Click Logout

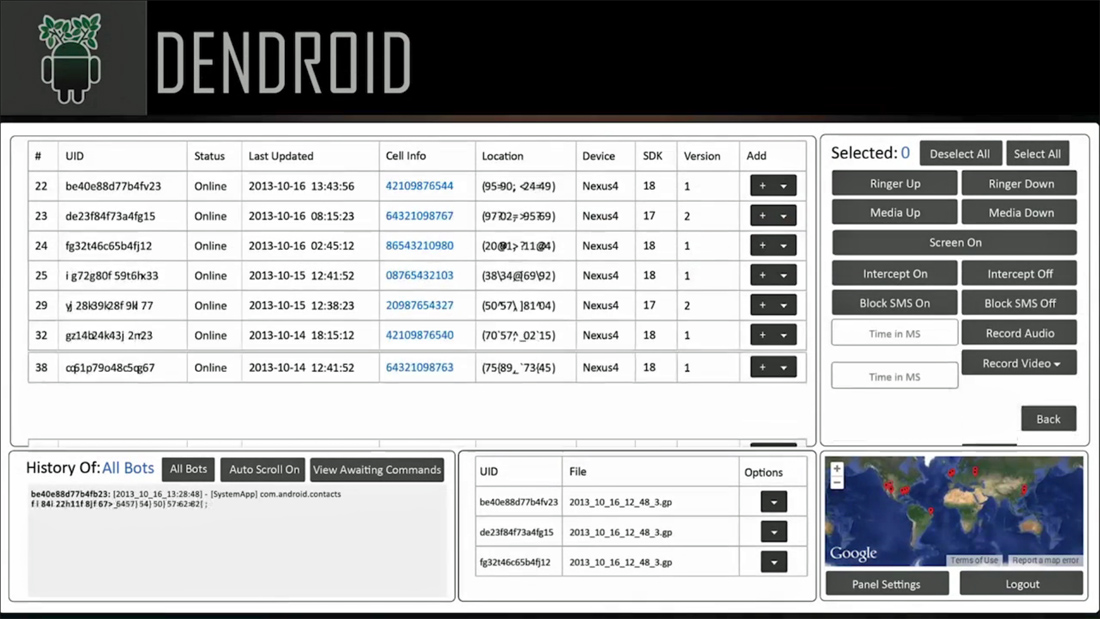coord(1021,584)
